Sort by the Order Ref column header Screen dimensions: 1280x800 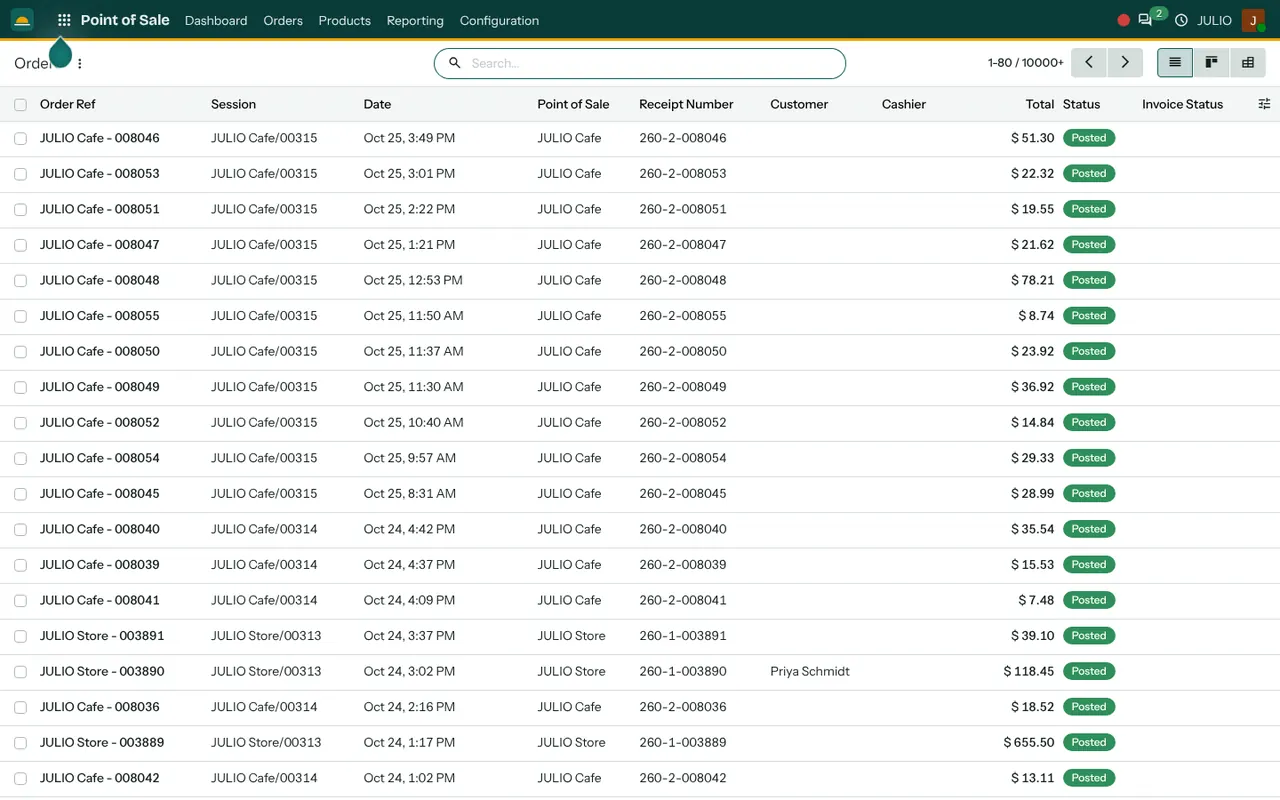click(68, 104)
